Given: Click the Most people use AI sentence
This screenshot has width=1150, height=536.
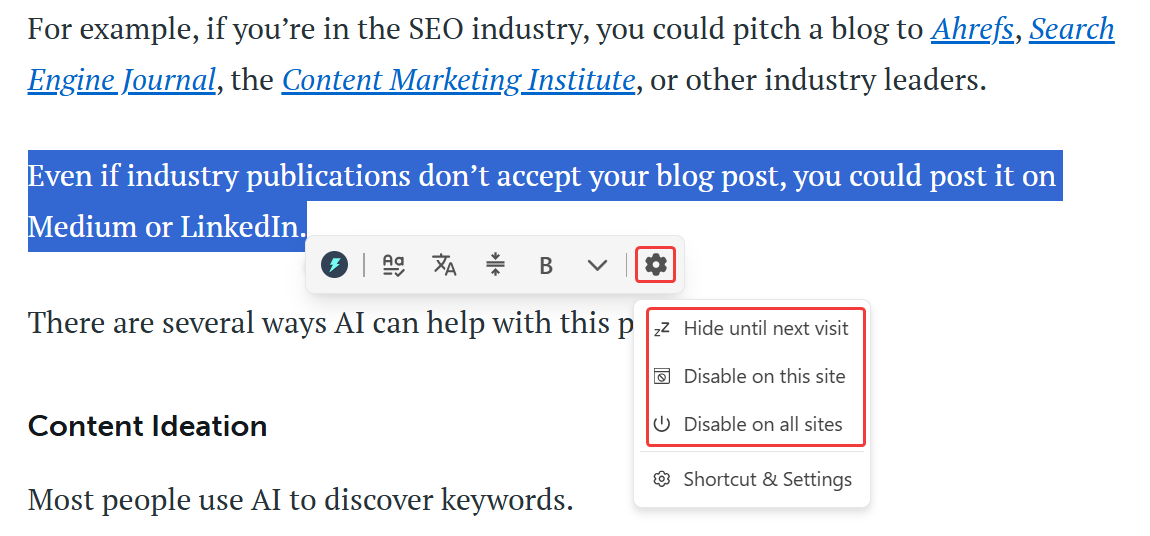Looking at the screenshot, I should [300, 500].
